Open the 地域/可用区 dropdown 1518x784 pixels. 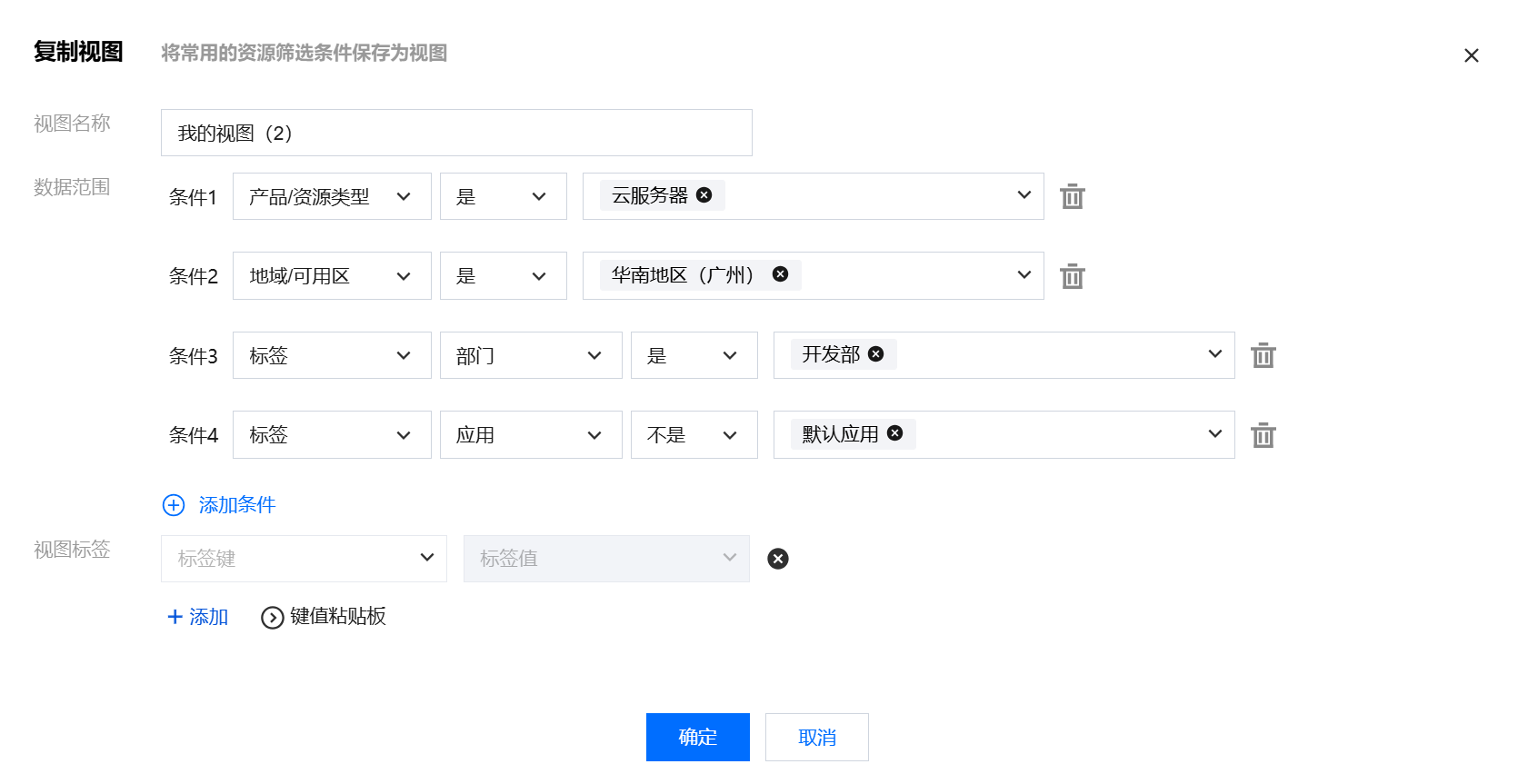[332, 276]
